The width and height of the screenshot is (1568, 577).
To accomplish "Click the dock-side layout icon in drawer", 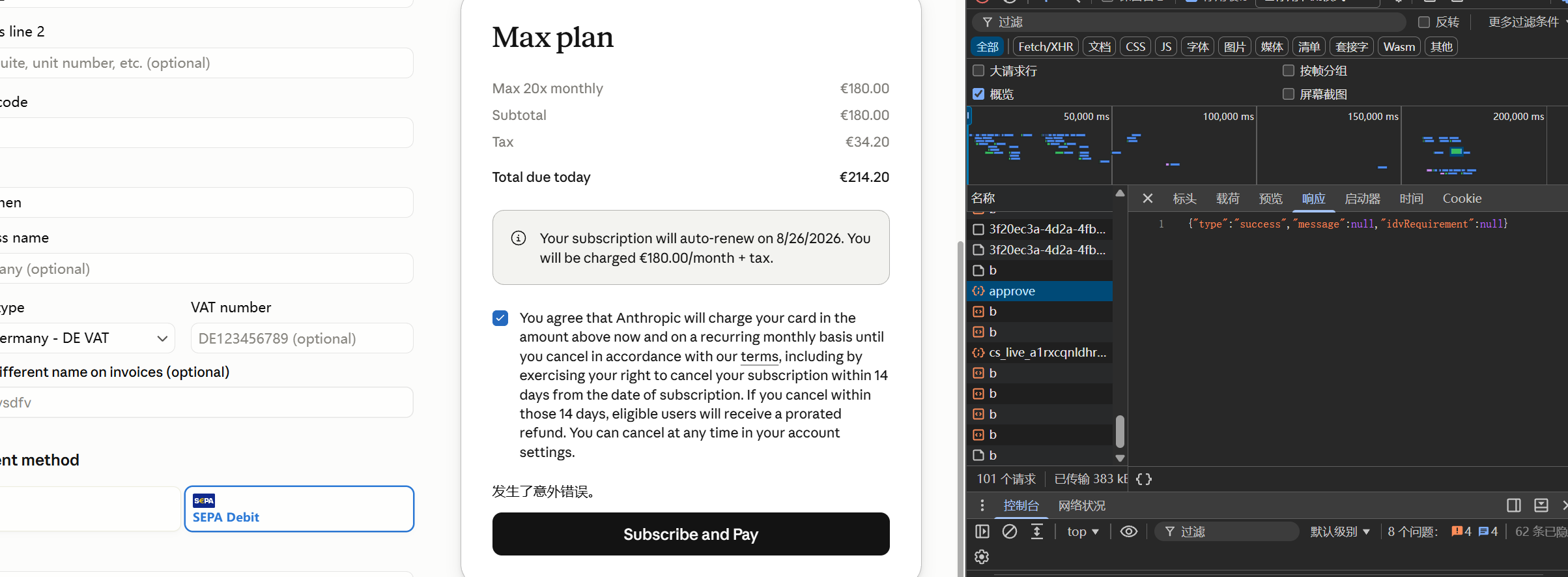I will (x=1514, y=505).
